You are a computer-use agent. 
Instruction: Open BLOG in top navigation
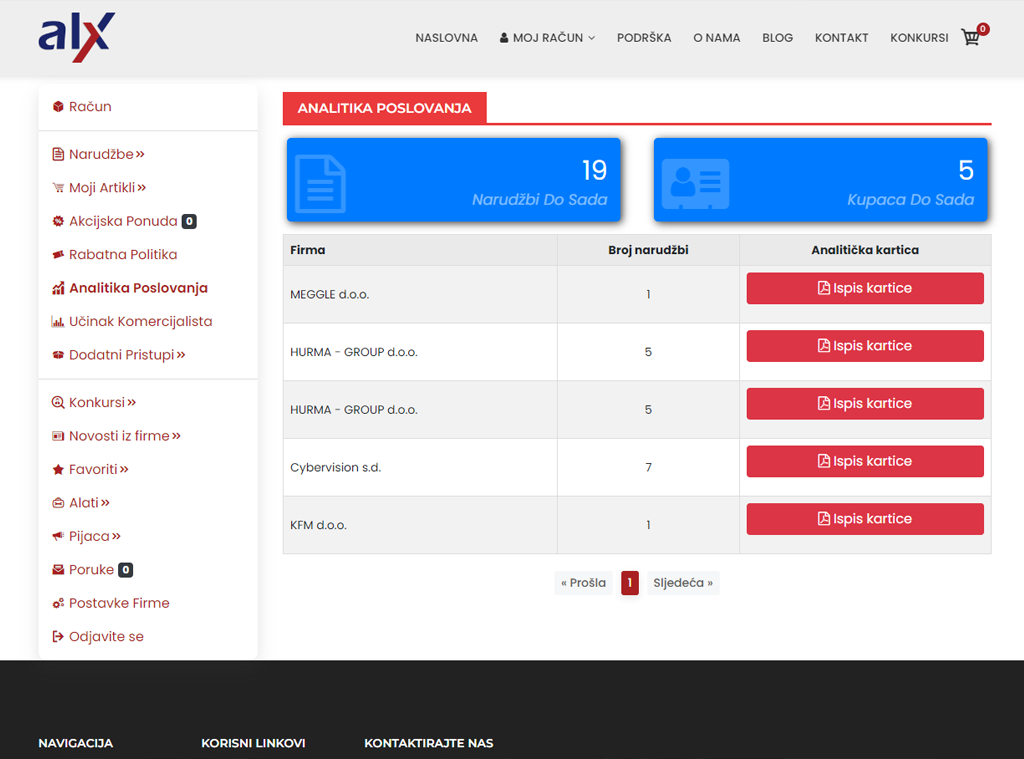coord(777,38)
